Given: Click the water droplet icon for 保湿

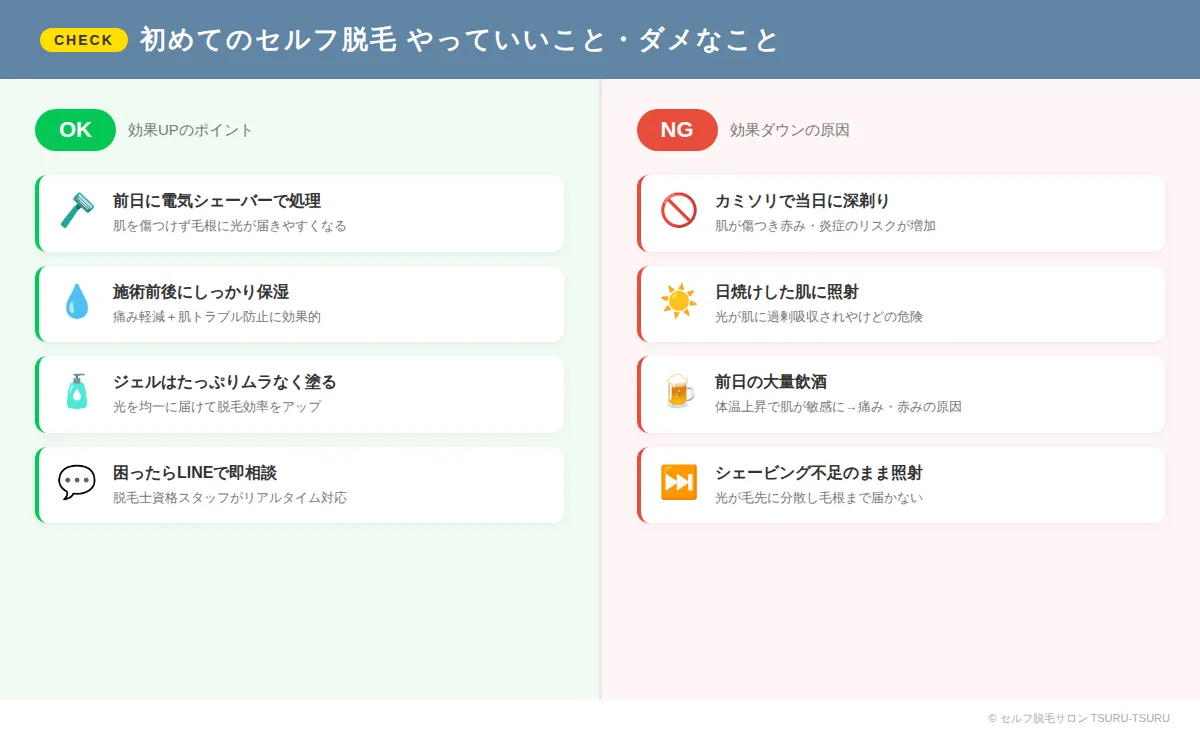Looking at the screenshot, I should (x=76, y=301).
